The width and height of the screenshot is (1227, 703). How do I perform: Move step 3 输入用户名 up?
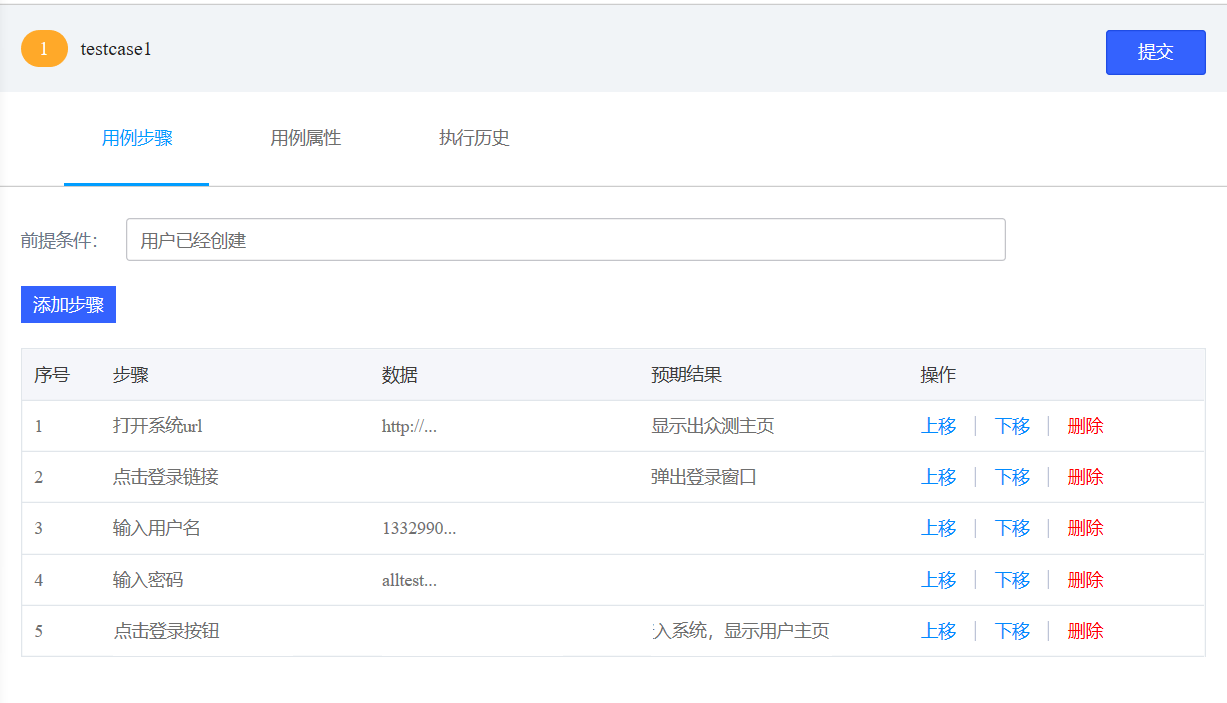pyautogui.click(x=938, y=528)
